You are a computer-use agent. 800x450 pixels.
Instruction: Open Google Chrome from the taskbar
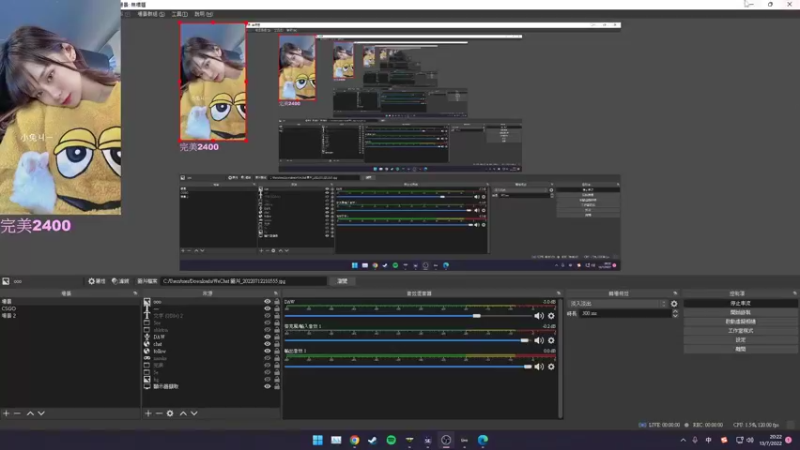354,440
